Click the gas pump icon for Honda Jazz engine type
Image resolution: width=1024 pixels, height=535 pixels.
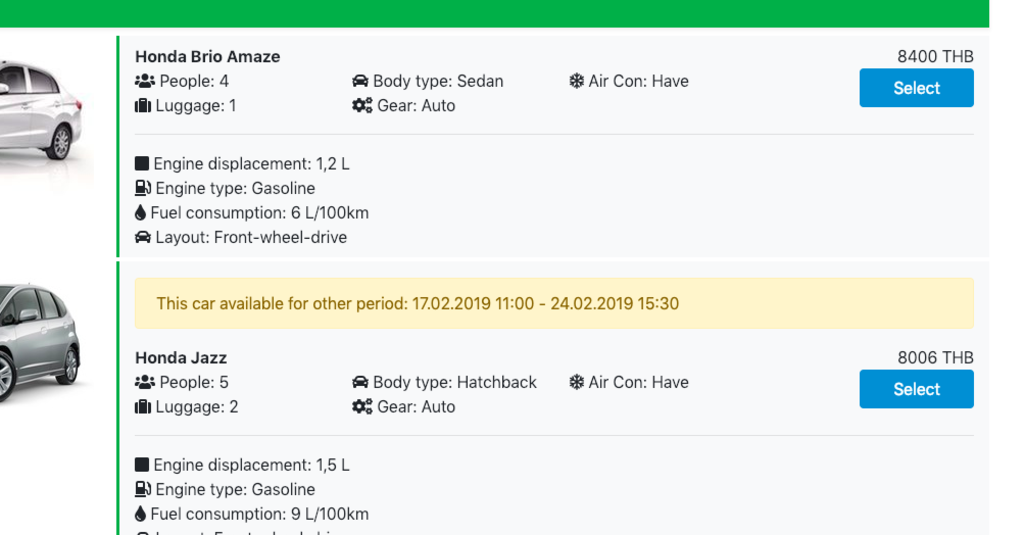click(x=142, y=489)
